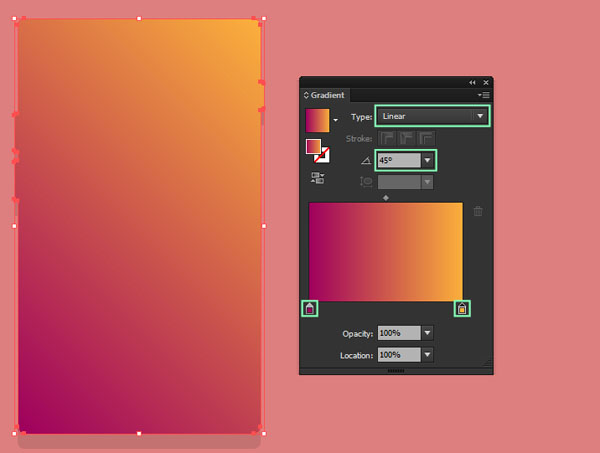Click the disabled aspect ratio field
This screenshot has height=453, width=600.
pos(399,182)
